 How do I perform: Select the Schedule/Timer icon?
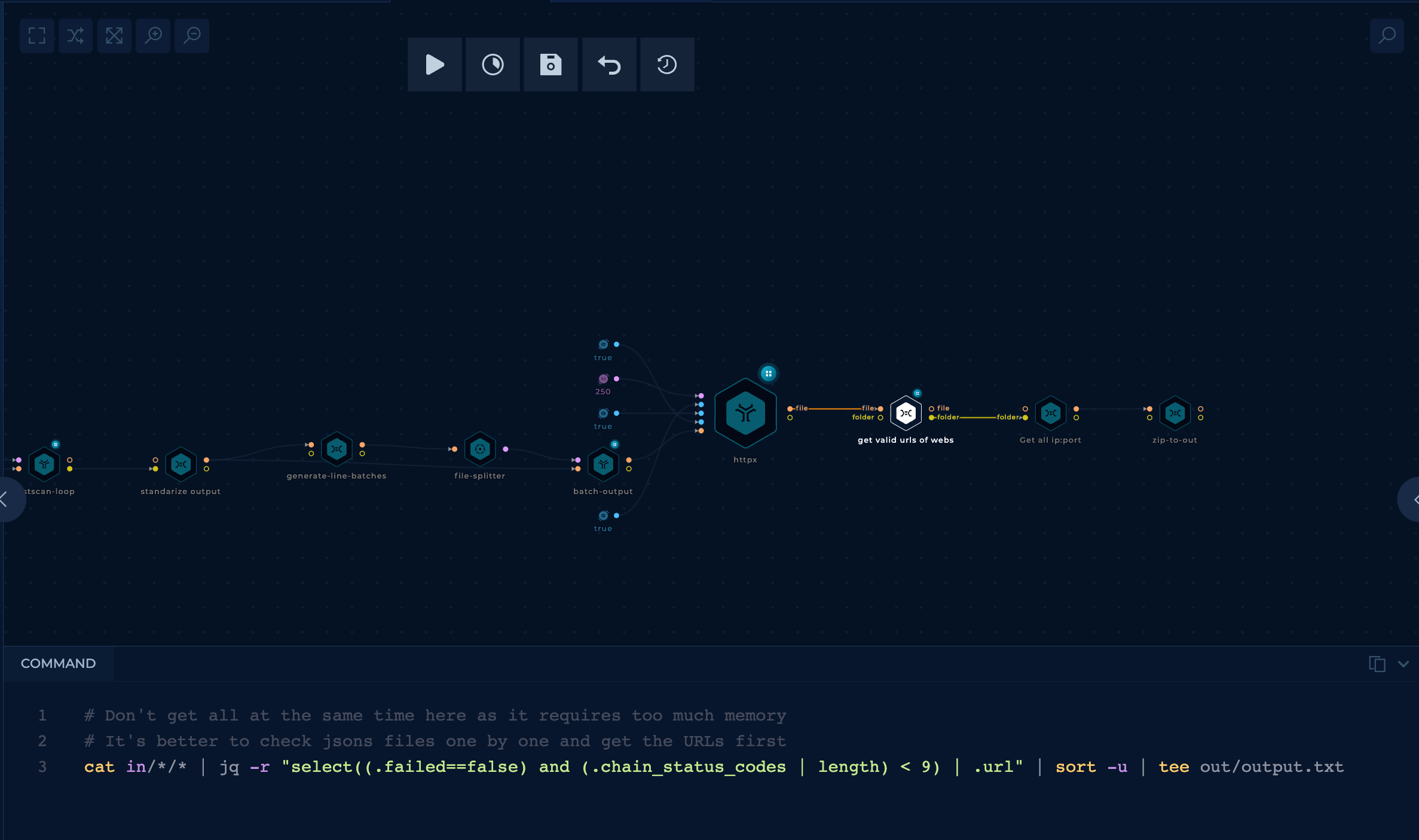[493, 64]
